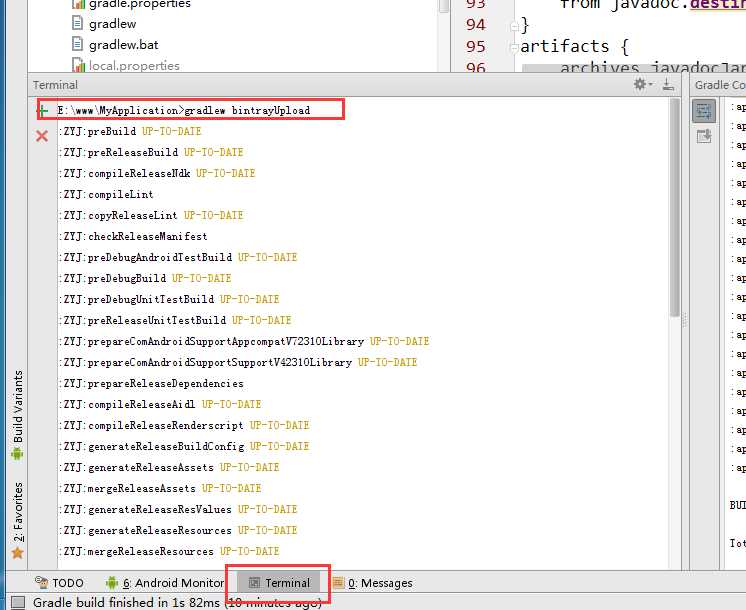
Task: Click the :ZYJ:prepareReleaseDependencies output line
Action: pos(151,384)
